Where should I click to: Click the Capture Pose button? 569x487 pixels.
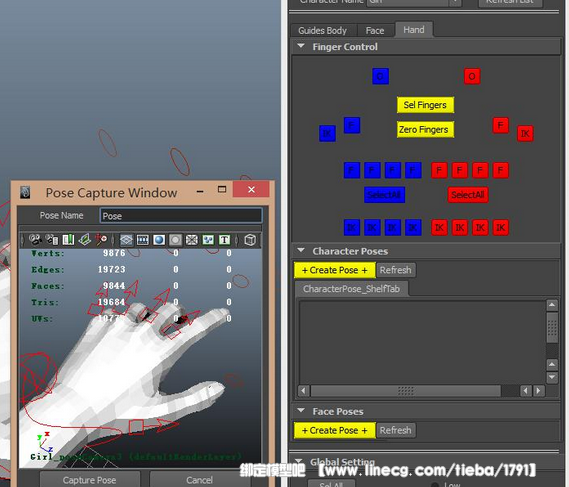pyautogui.click(x=90, y=480)
